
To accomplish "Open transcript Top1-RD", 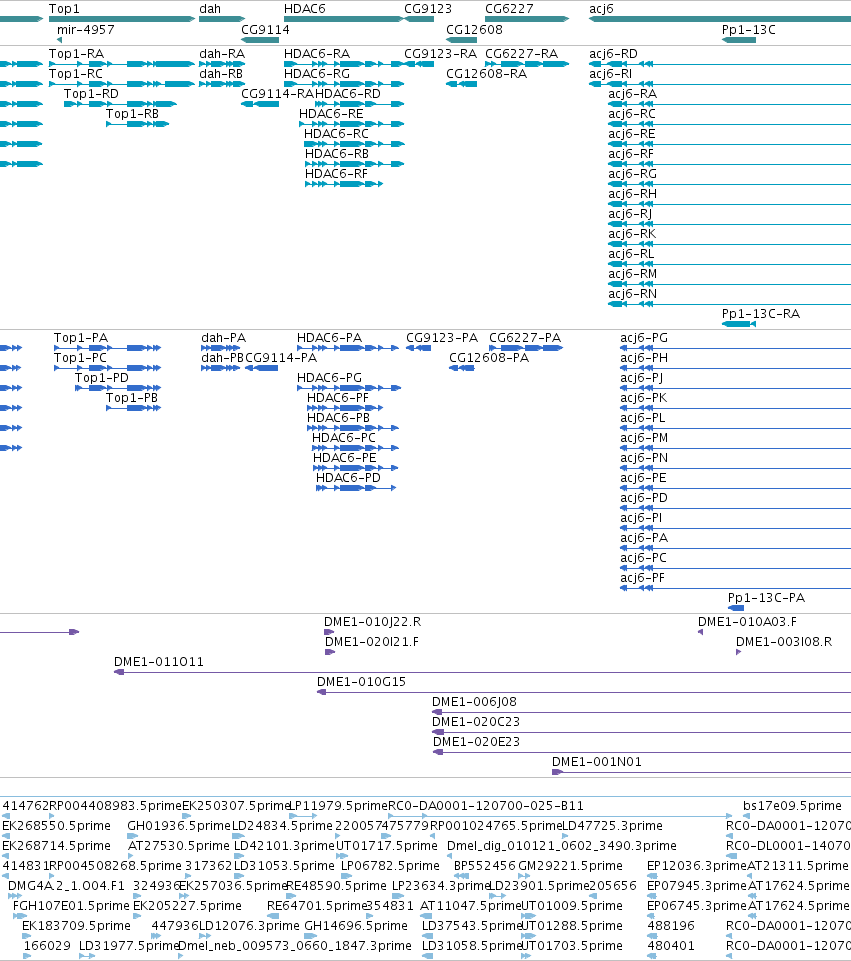I will (x=91, y=93).
